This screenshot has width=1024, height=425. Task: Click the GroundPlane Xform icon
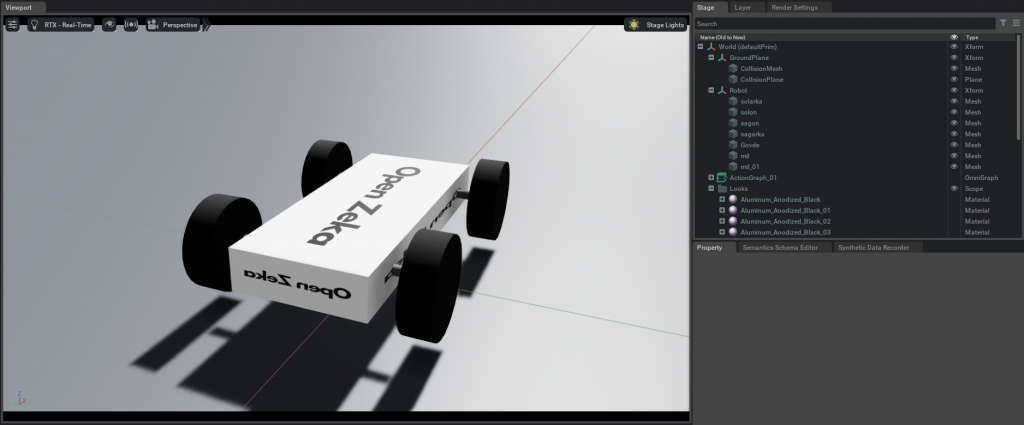722,57
